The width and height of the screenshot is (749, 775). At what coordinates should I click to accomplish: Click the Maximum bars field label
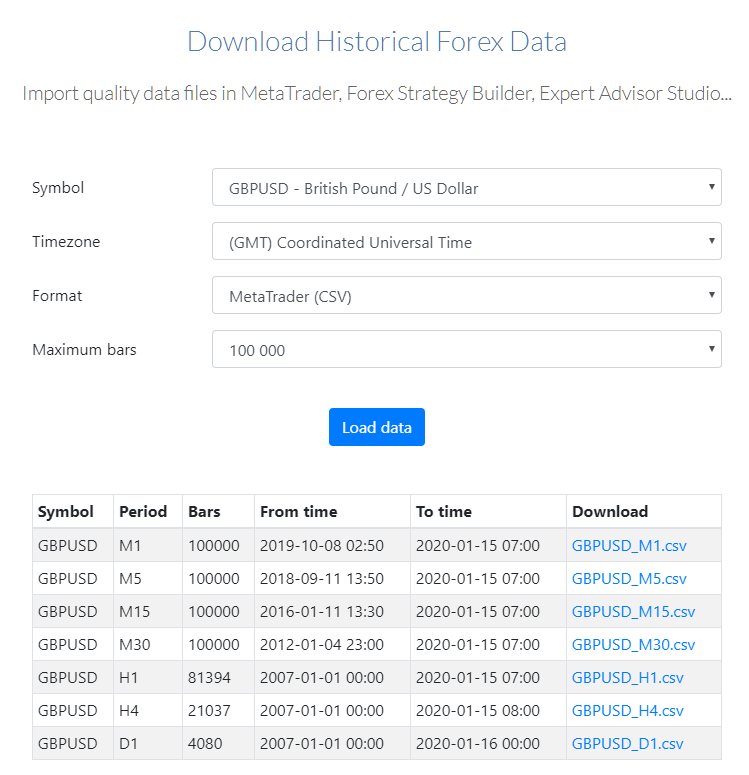point(84,349)
